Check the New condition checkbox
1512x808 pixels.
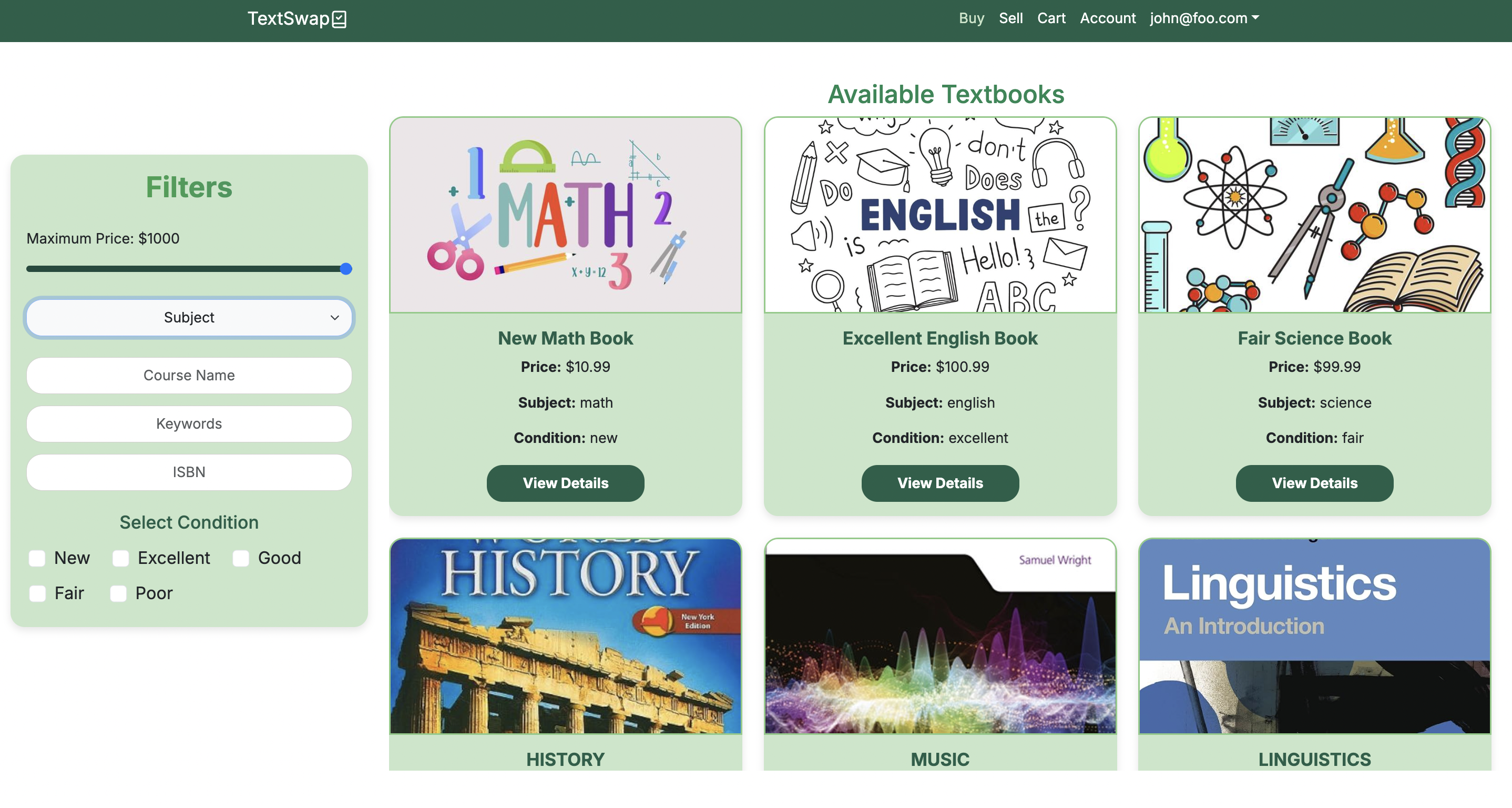point(37,558)
